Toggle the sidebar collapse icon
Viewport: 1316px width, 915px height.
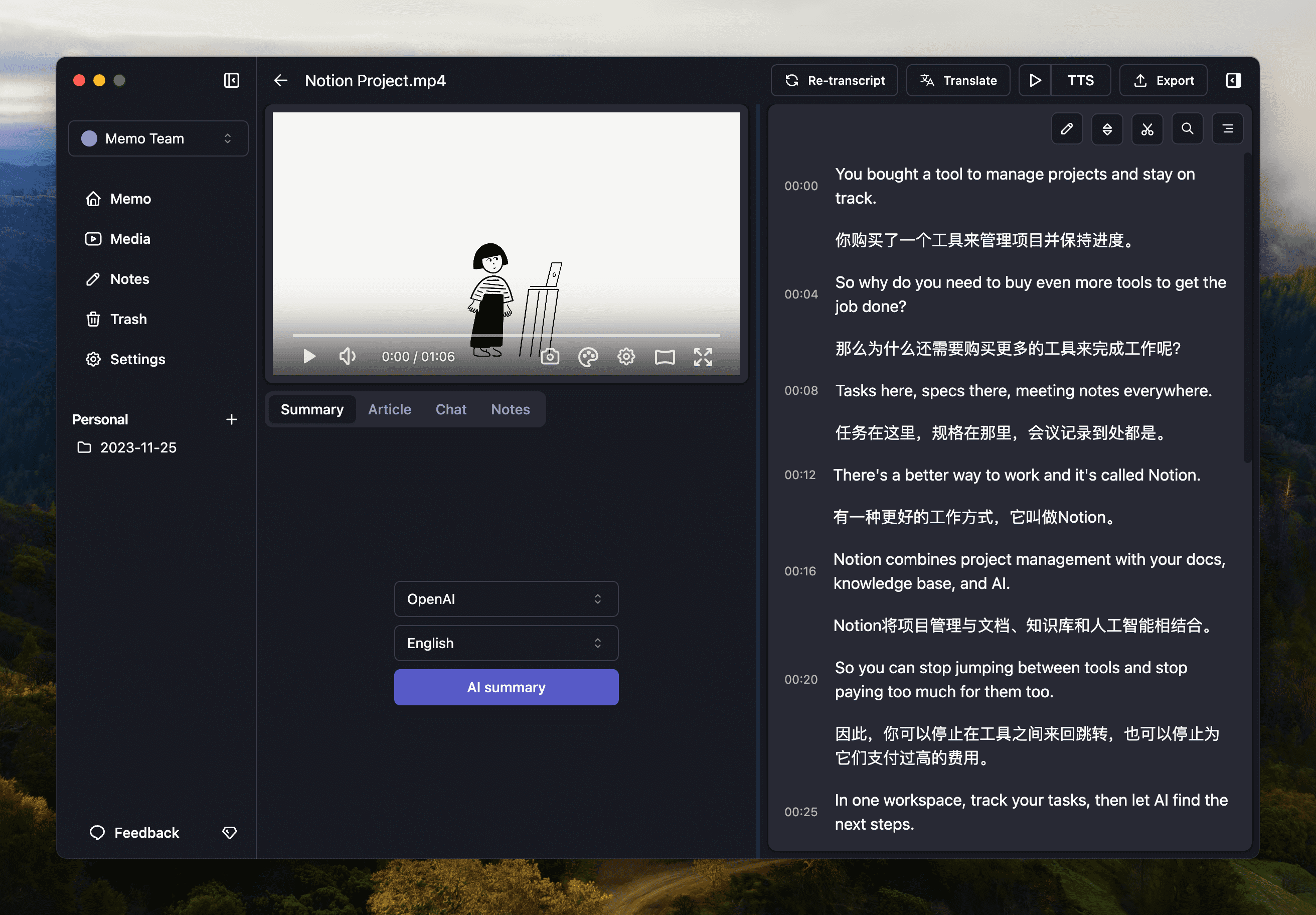232,80
